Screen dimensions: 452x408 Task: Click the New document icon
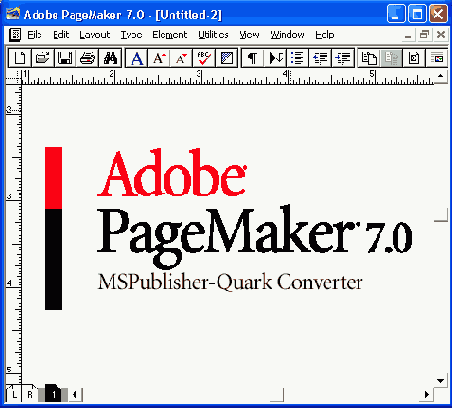[x=20, y=58]
